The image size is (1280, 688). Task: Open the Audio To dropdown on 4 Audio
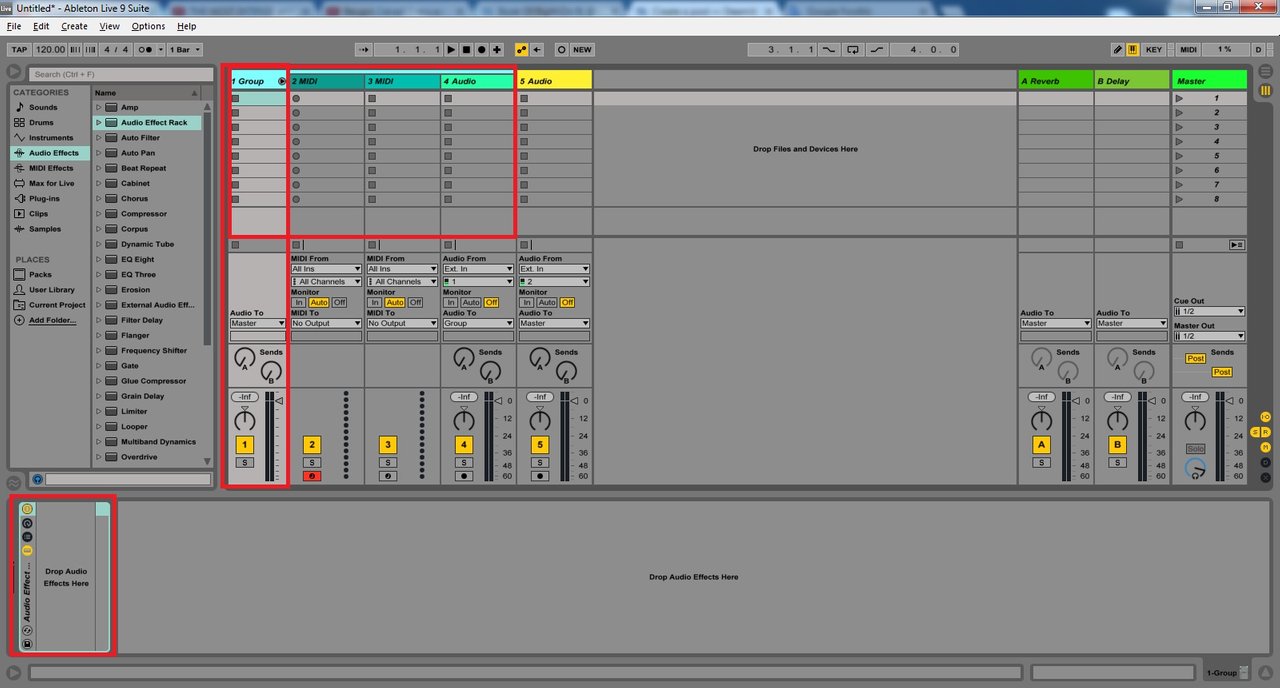tap(477, 323)
